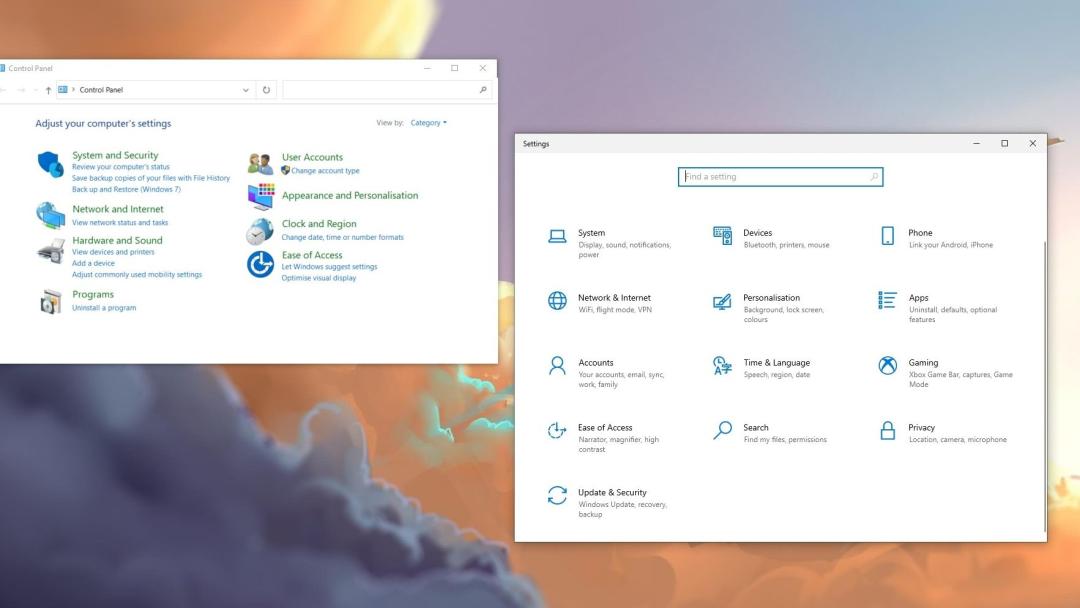Click 'WiFi, flight mode, VPN' description
The image size is (1080, 608).
click(615, 310)
